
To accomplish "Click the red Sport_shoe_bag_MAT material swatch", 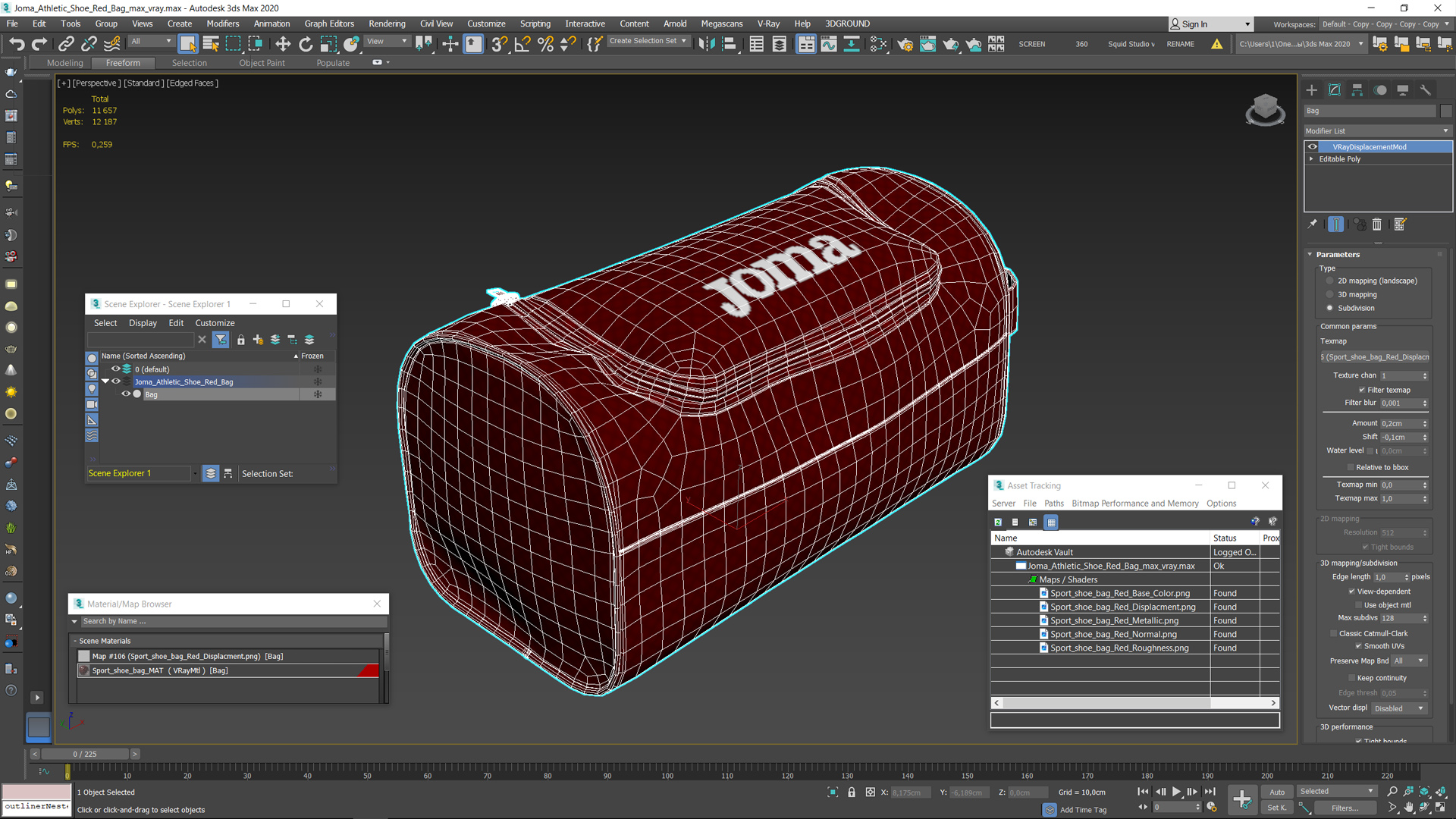I will (368, 670).
